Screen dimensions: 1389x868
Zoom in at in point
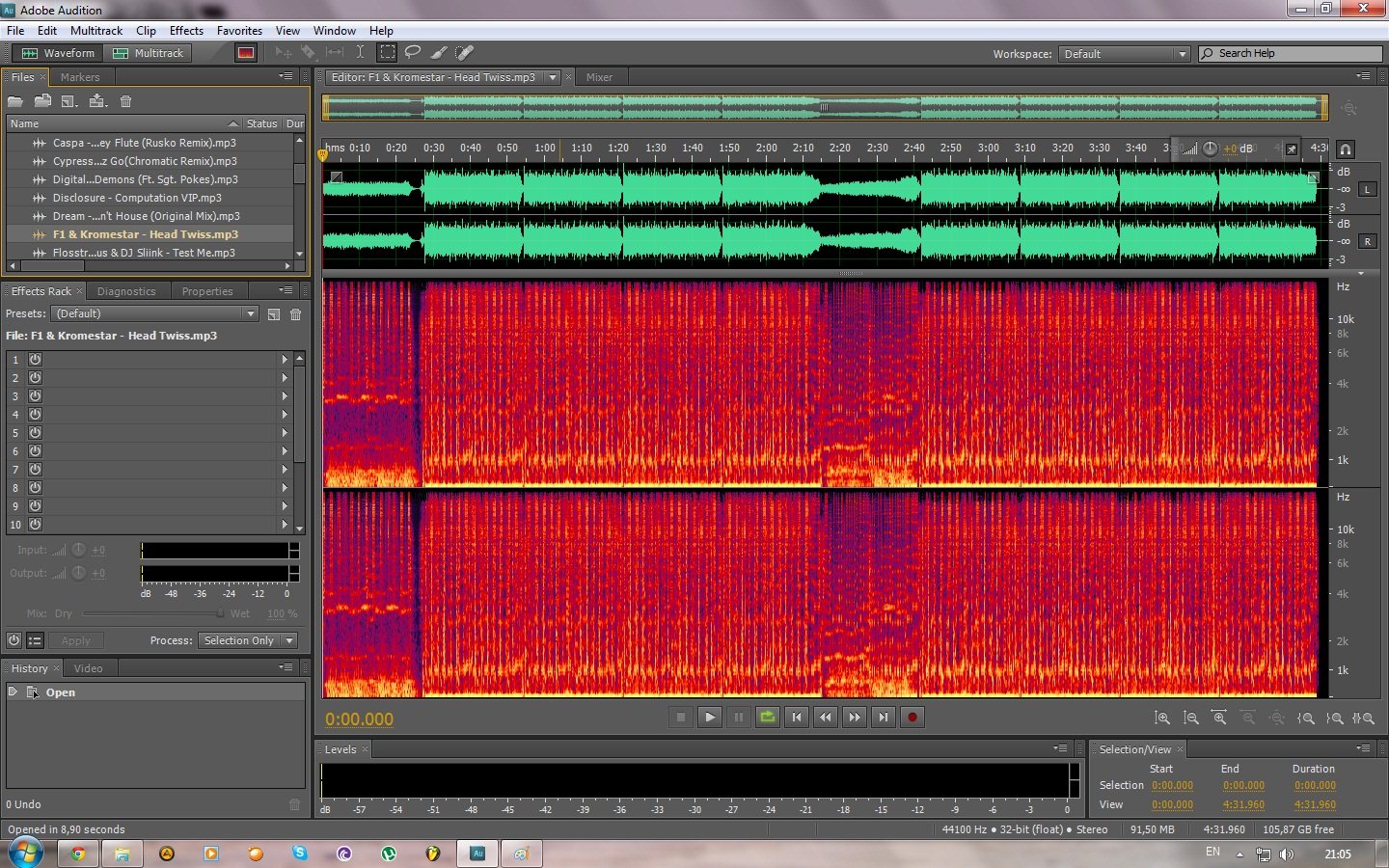tap(1306, 719)
